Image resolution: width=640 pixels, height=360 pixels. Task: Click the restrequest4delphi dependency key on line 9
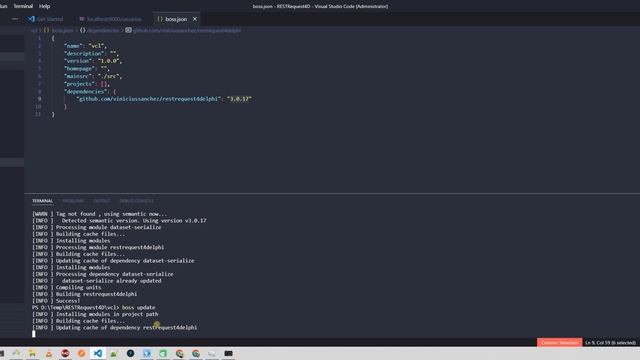click(149, 99)
